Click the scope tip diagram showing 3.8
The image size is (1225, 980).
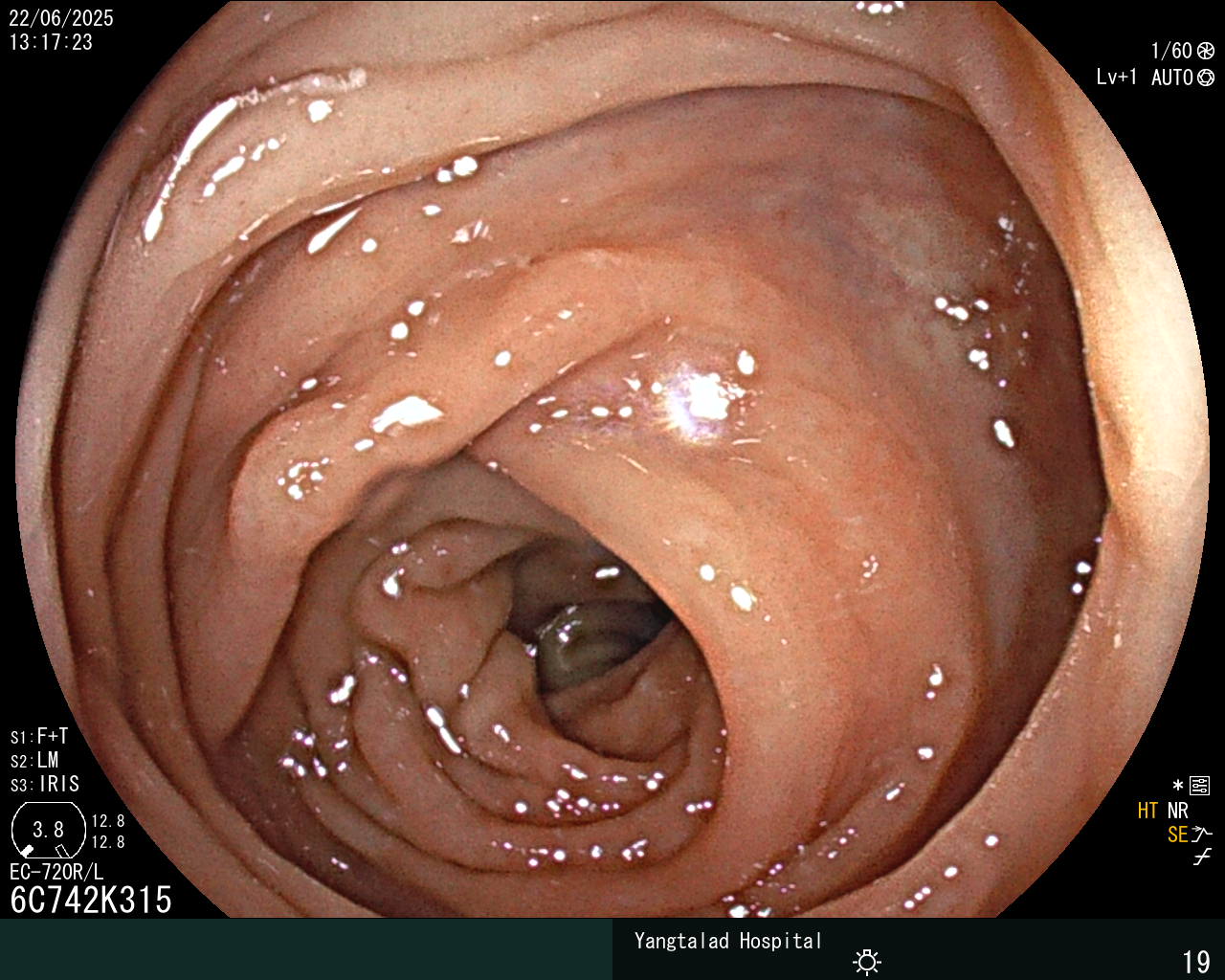tap(48, 830)
